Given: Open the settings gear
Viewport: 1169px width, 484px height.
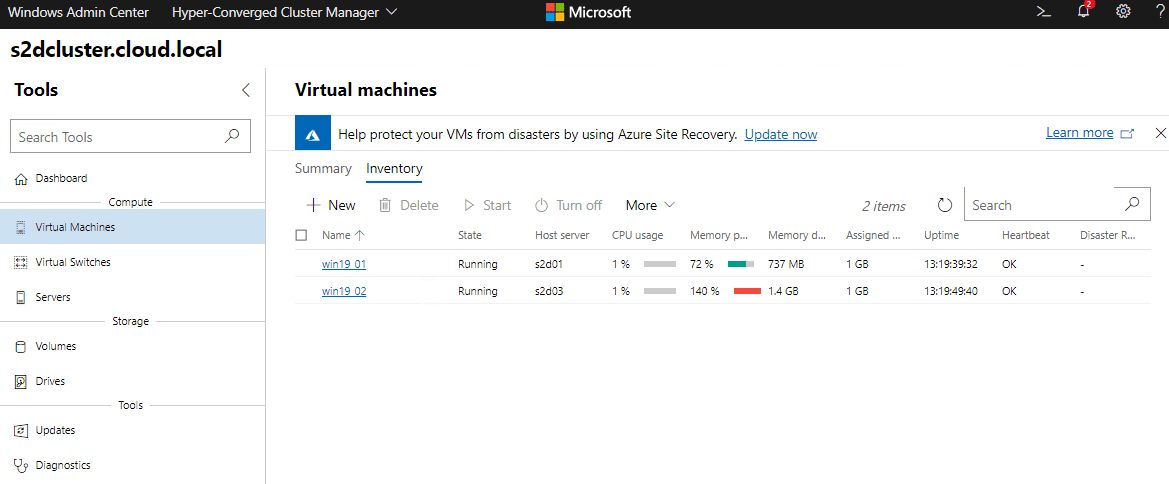Looking at the screenshot, I should tap(1123, 12).
